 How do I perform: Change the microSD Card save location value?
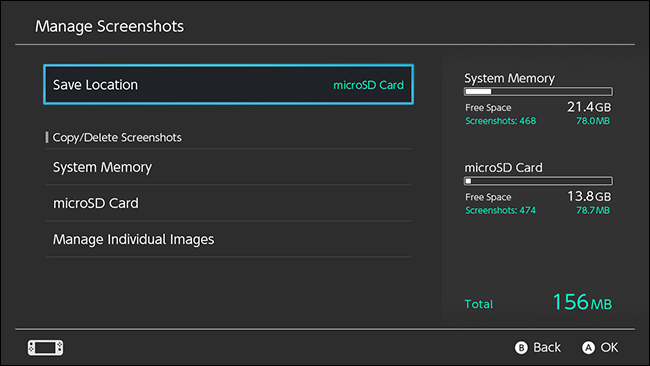pos(368,85)
